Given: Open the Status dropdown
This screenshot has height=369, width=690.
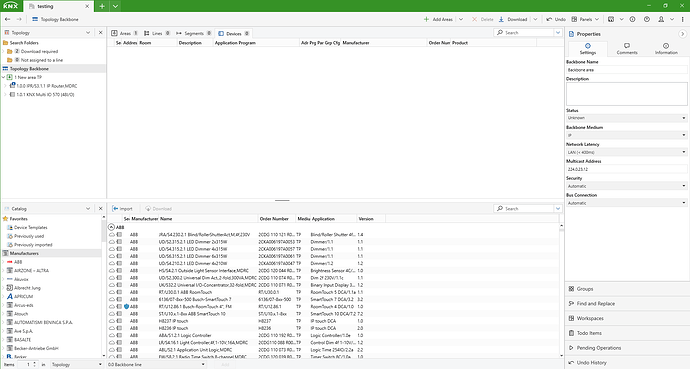Looking at the screenshot, I should click(626, 118).
